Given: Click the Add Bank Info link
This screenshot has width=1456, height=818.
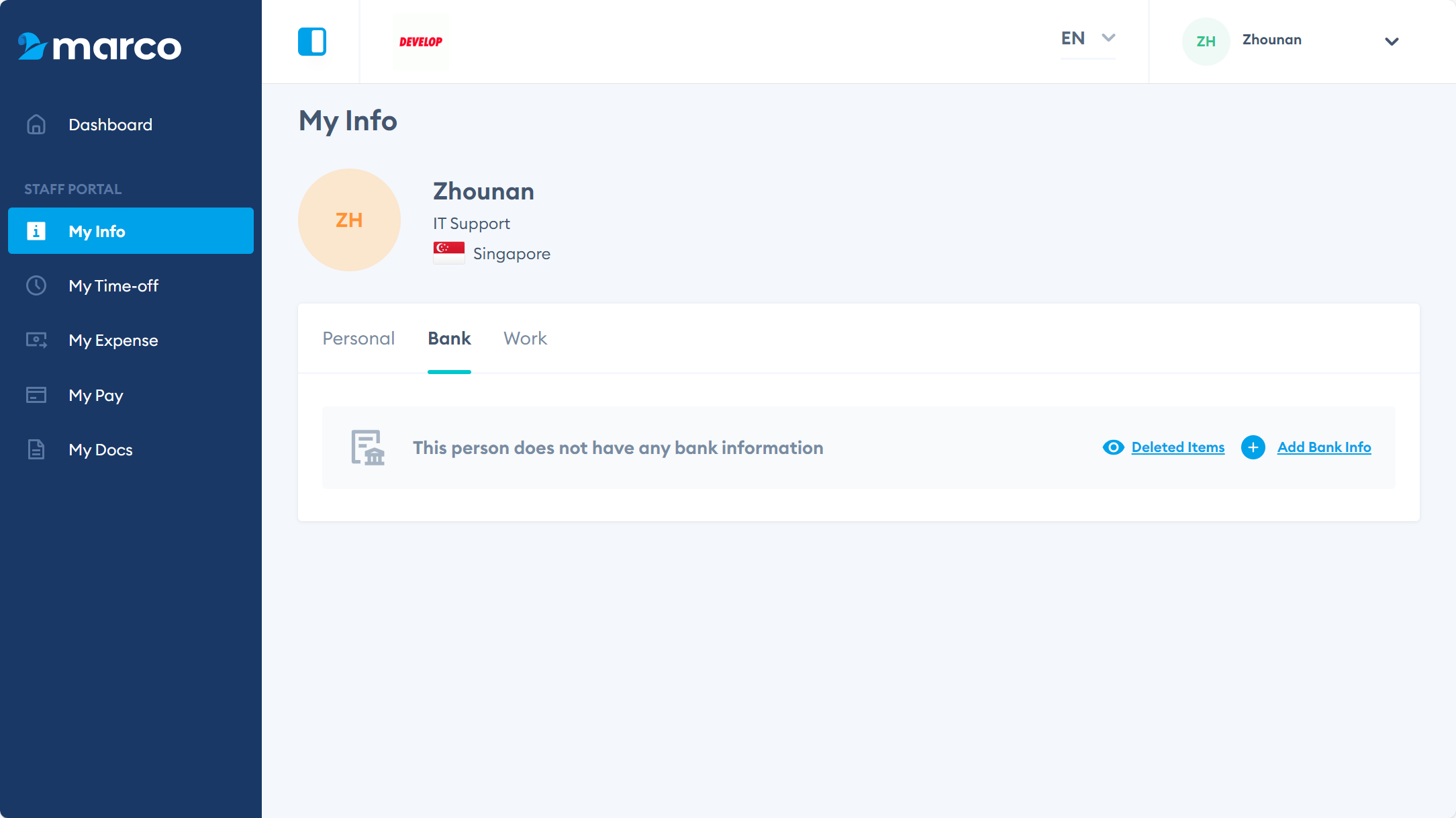Looking at the screenshot, I should point(1324,447).
